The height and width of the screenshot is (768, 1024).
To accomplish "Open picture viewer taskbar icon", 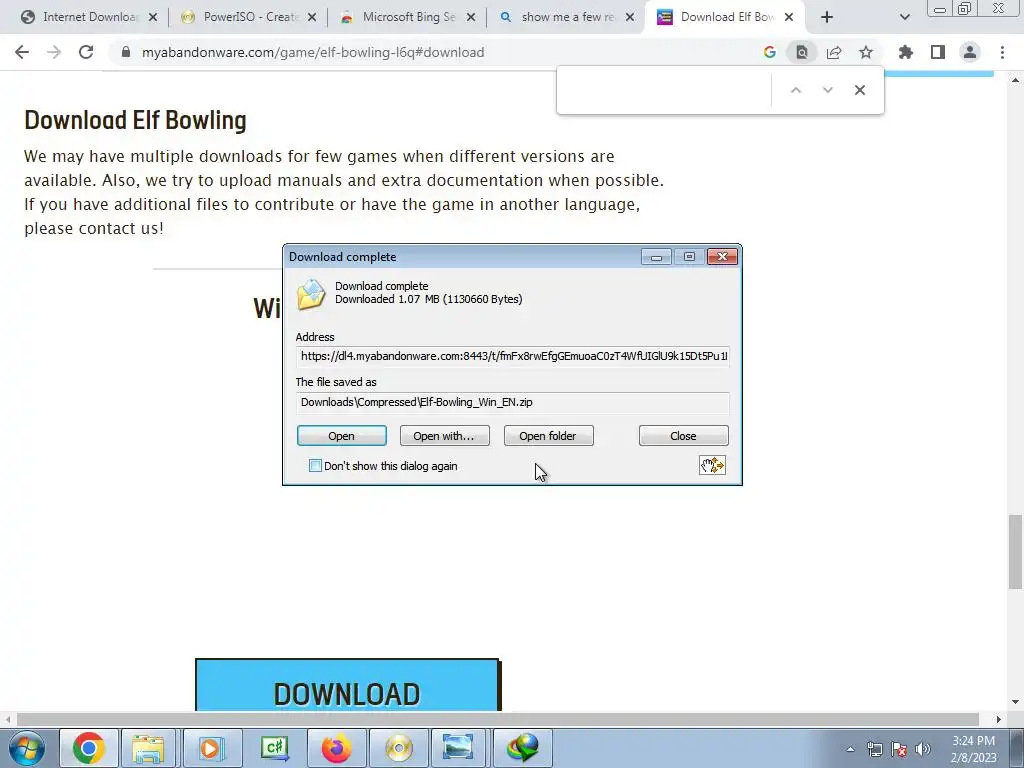I will (x=458, y=748).
